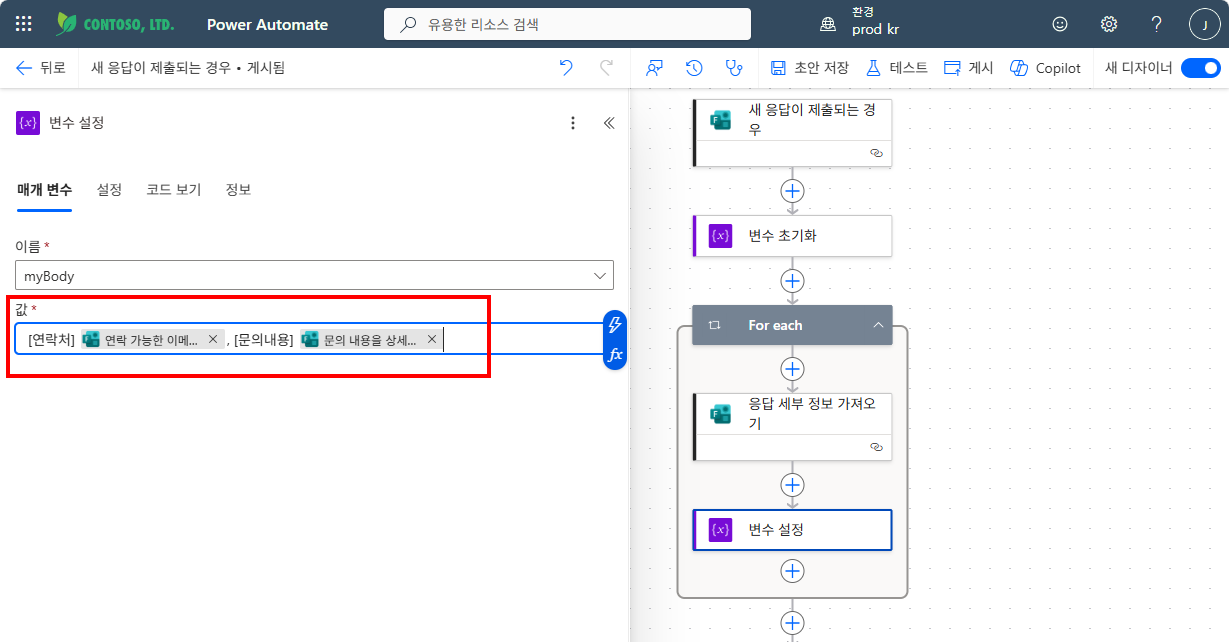This screenshot has height=642, width=1229.
Task: Open the Help question mark
Action: (1156, 24)
